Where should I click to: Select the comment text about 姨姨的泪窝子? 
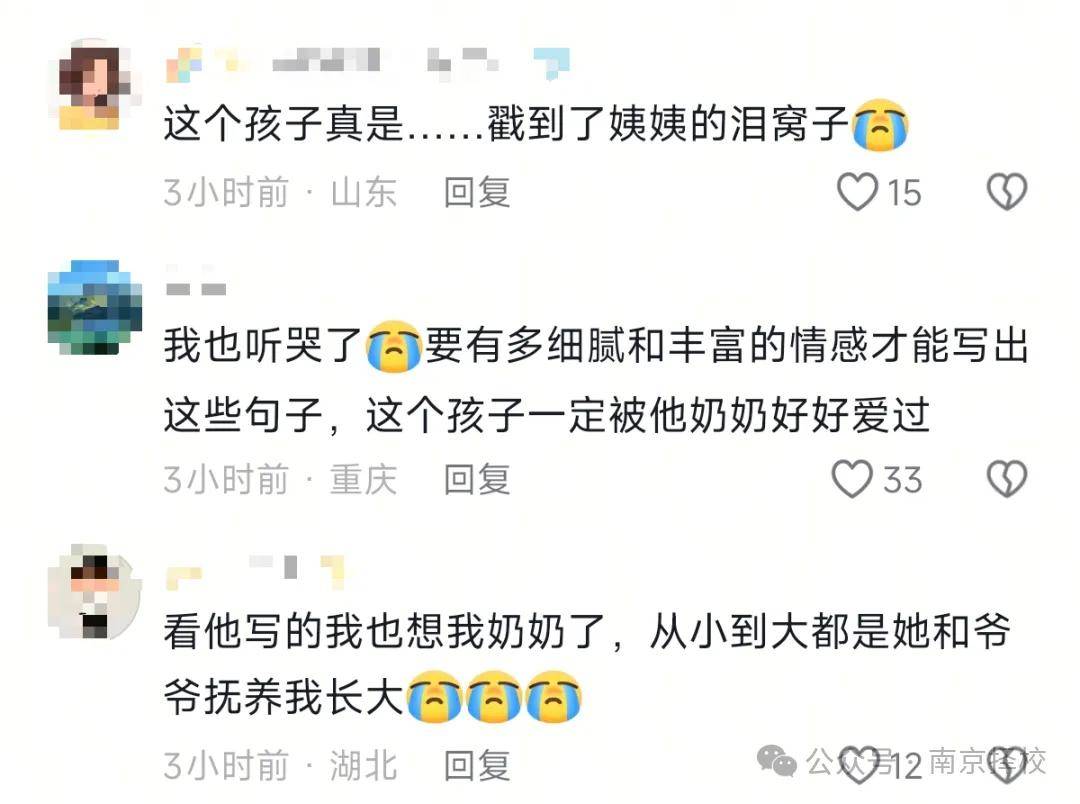(536, 125)
